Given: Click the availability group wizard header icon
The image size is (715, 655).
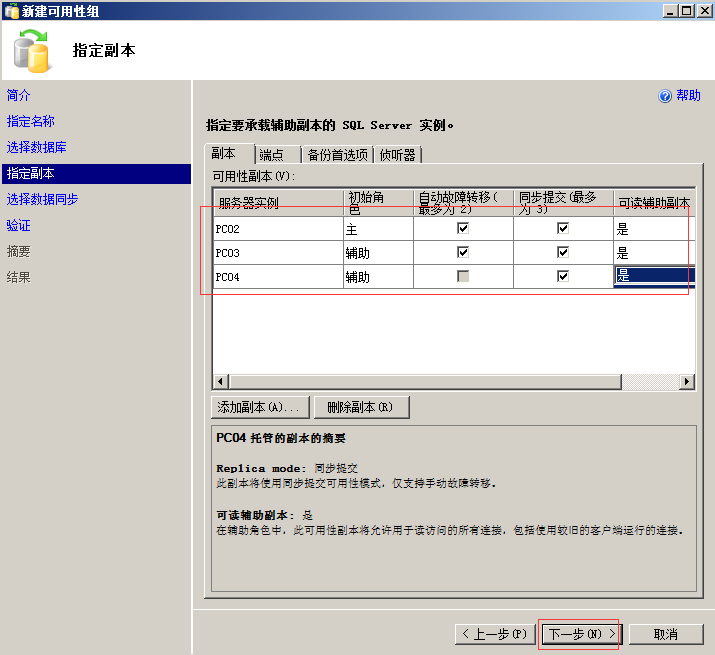Looking at the screenshot, I should [x=31, y=51].
